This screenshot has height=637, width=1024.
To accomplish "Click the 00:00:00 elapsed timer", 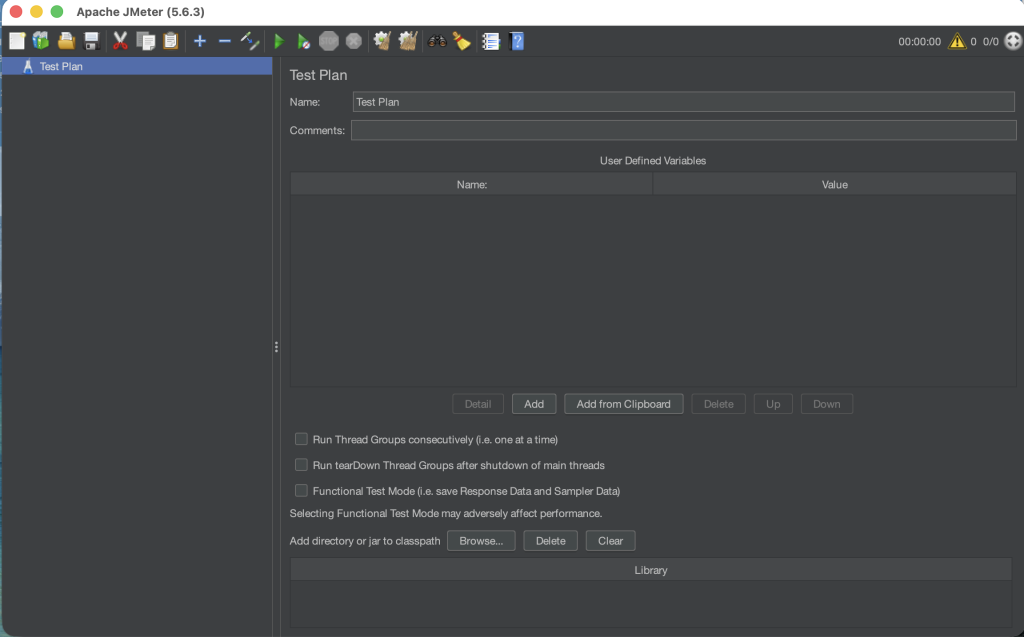I will 920,41.
